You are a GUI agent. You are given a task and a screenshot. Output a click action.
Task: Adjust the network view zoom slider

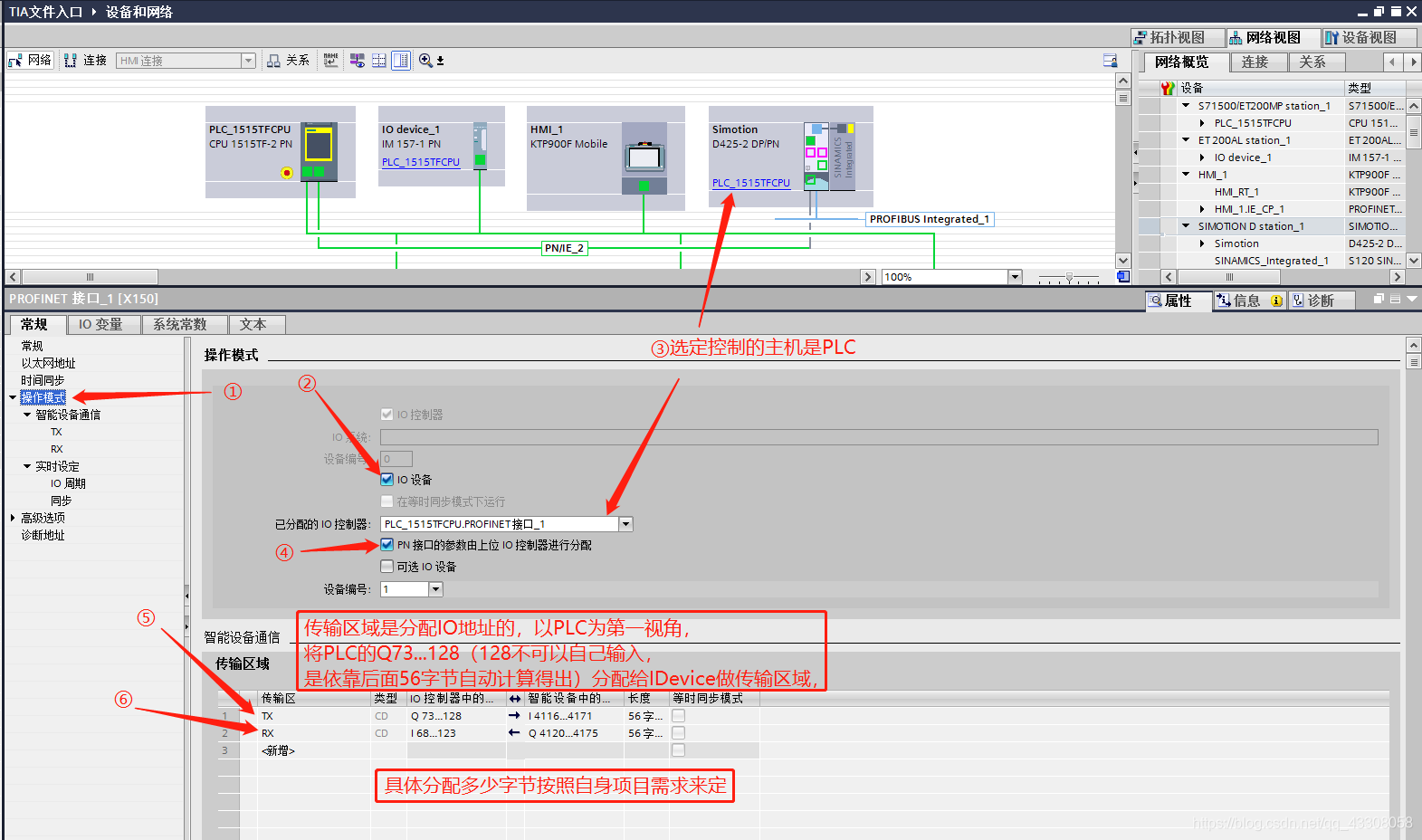[x=1069, y=277]
